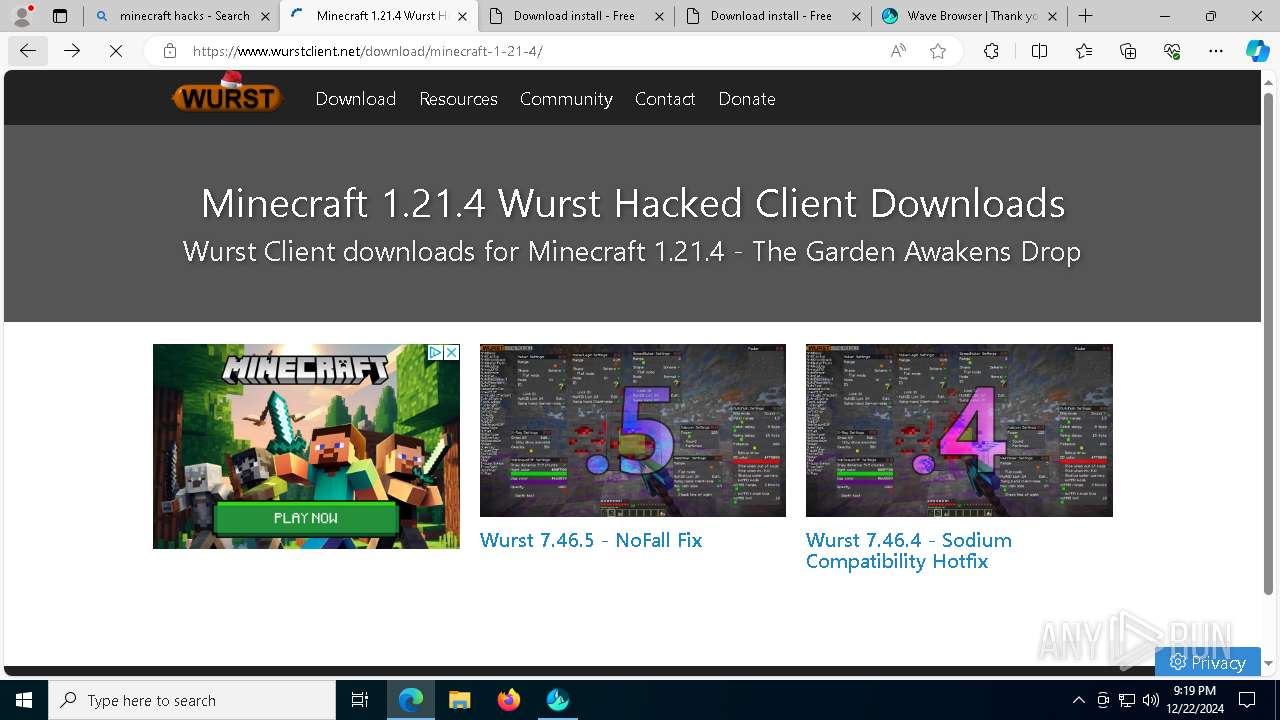Viewport: 1280px width, 720px height.
Task: Open the Contact menu item
Action: pyautogui.click(x=665, y=98)
